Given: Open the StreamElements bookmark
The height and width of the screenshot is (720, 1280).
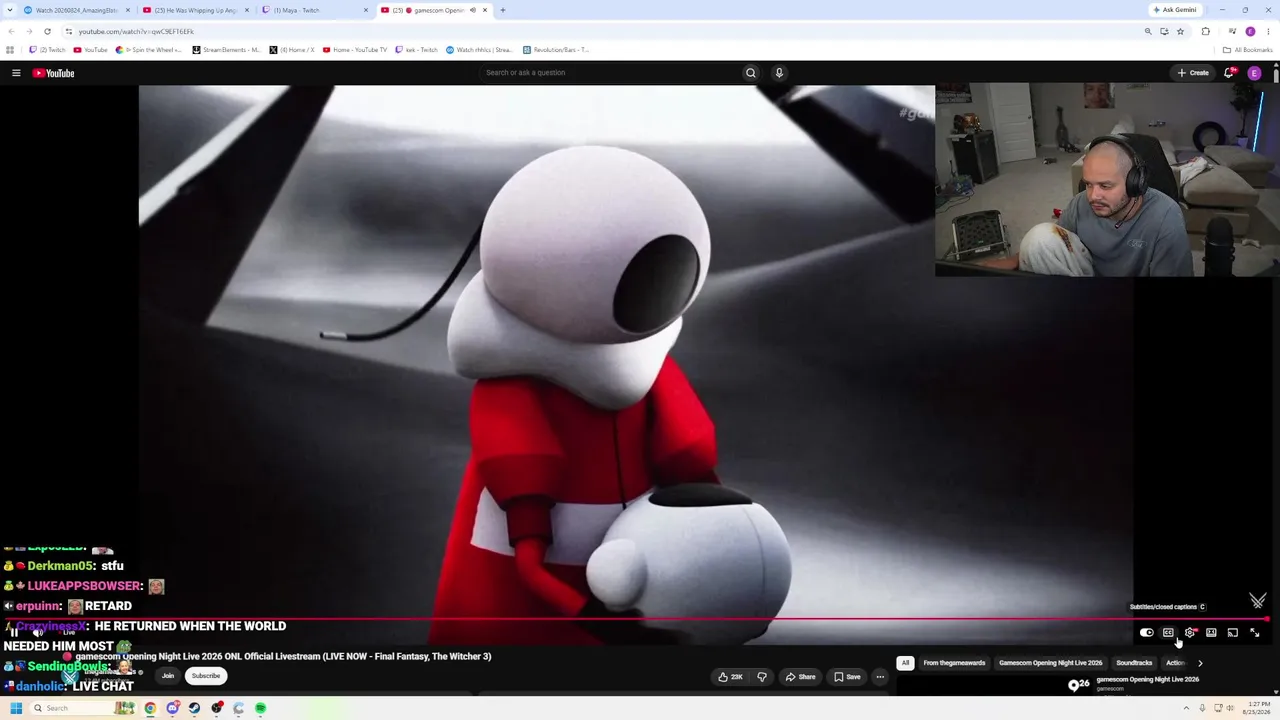Looking at the screenshot, I should [x=226, y=50].
